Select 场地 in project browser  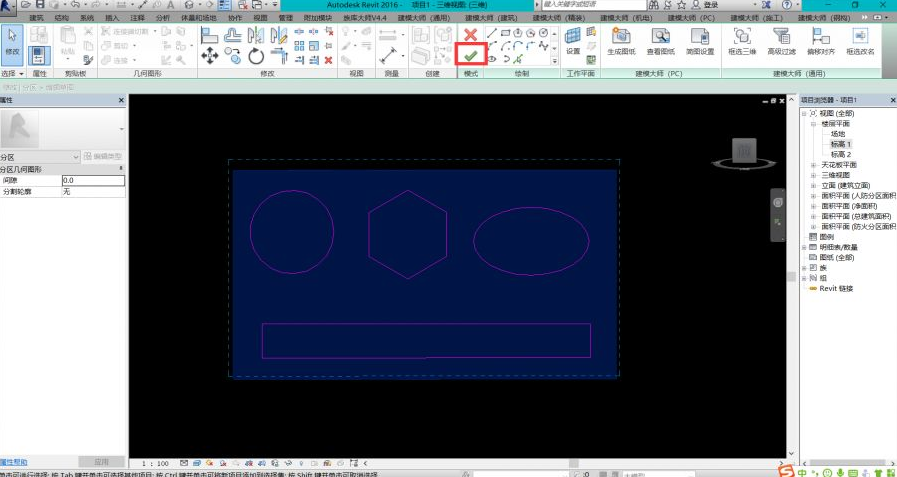click(838, 134)
